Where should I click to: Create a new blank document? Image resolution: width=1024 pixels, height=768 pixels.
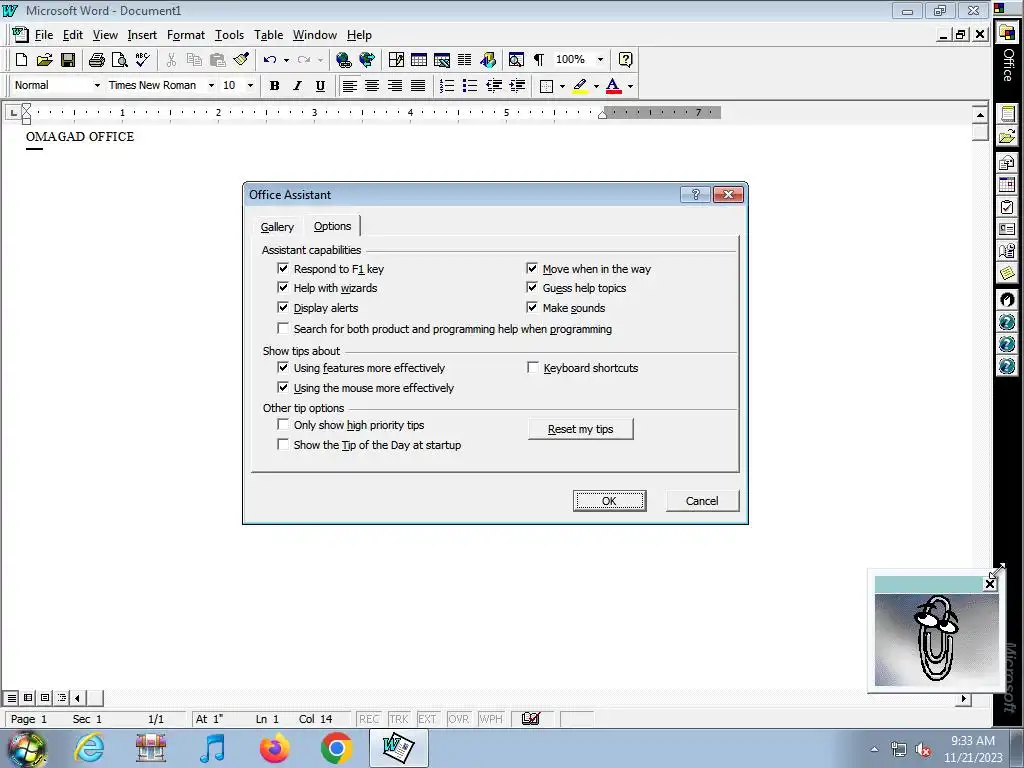[21, 60]
